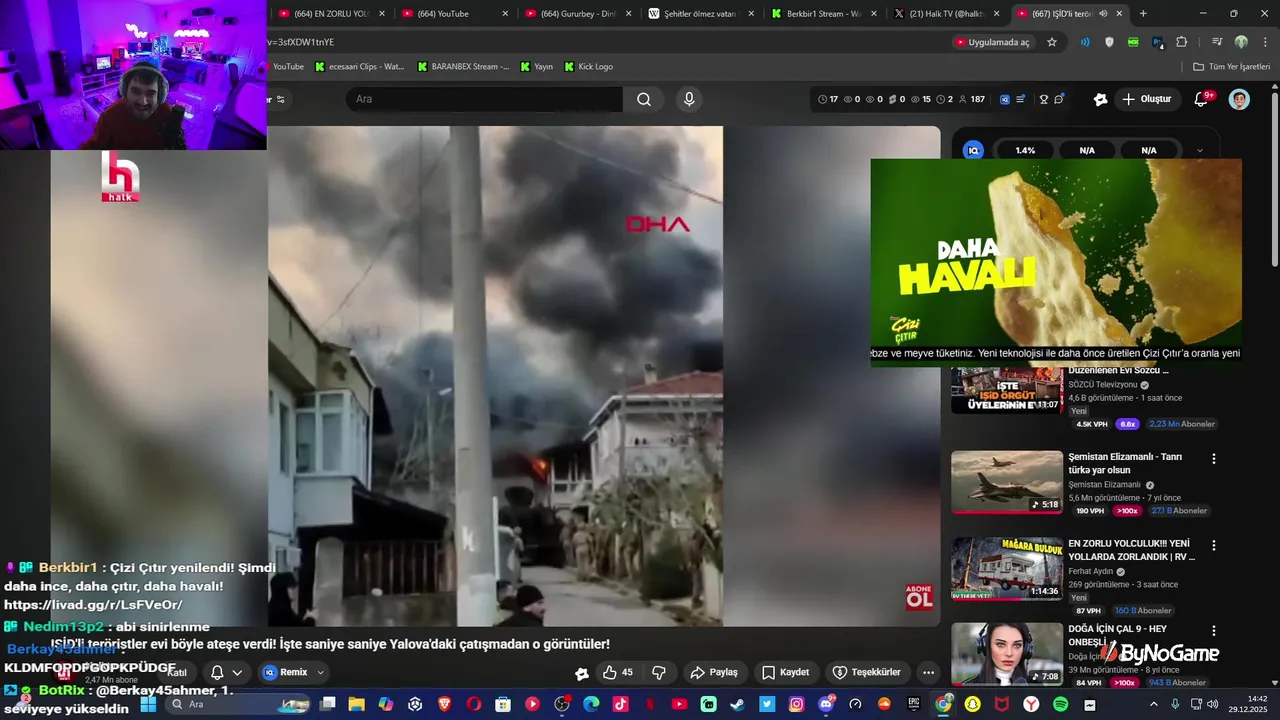
Task: Dislike the video with thumbs down
Action: click(659, 672)
